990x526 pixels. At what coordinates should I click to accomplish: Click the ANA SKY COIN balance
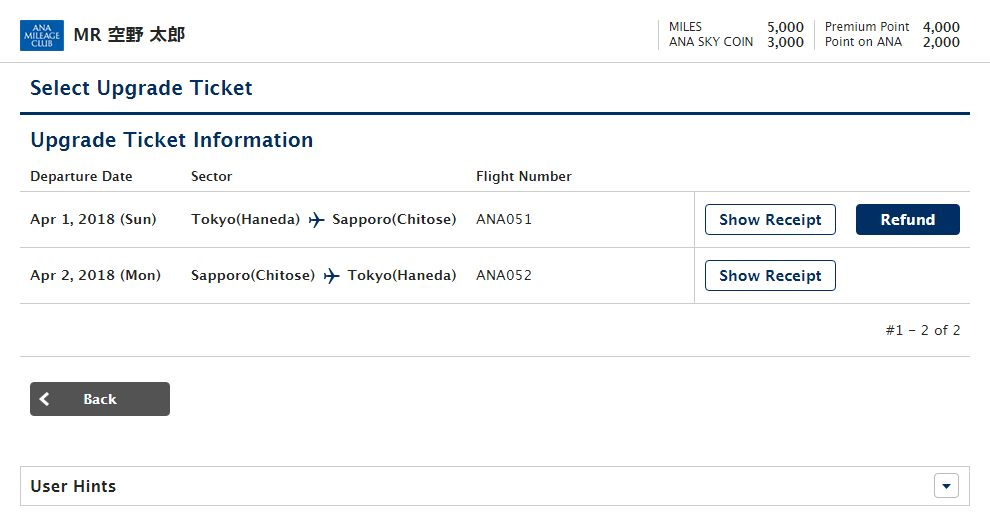[785, 42]
